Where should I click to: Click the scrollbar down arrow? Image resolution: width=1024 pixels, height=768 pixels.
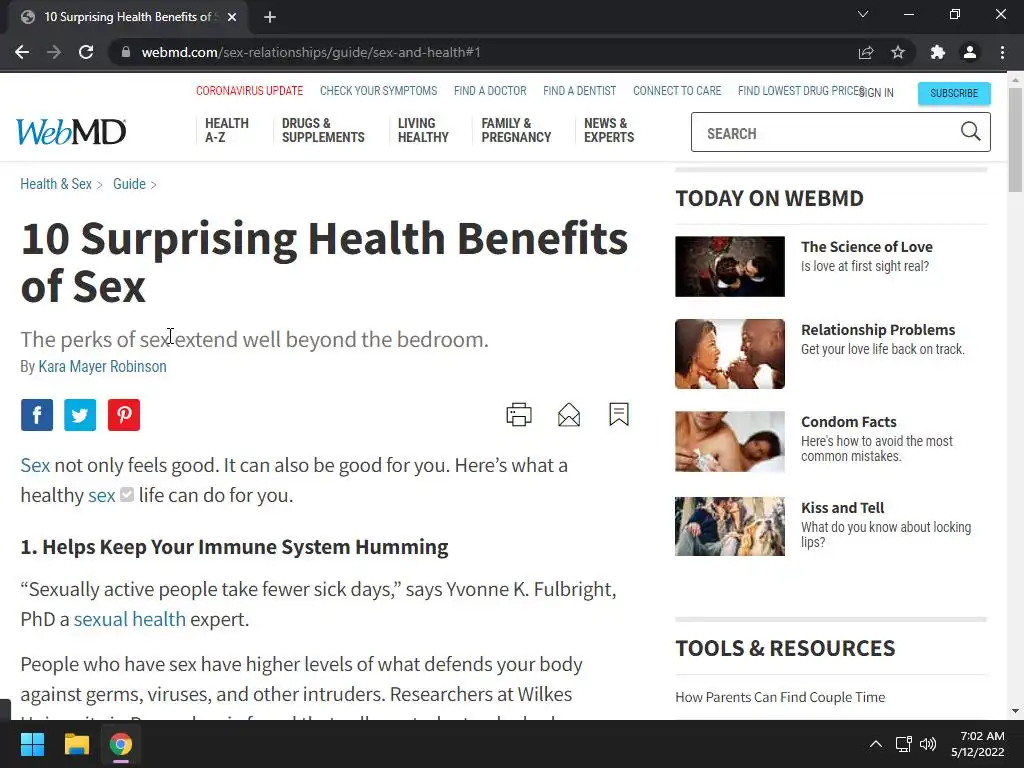click(x=1015, y=711)
